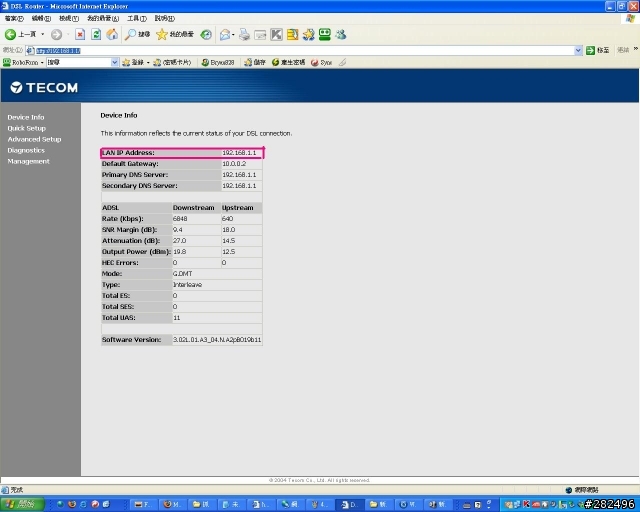Open the File (檔案) menu
640x512 pixels.
point(14,18)
